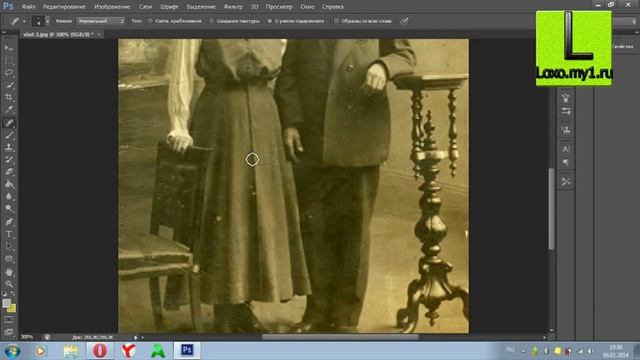
Task: Open the Выделение menu
Action: click(201, 7)
